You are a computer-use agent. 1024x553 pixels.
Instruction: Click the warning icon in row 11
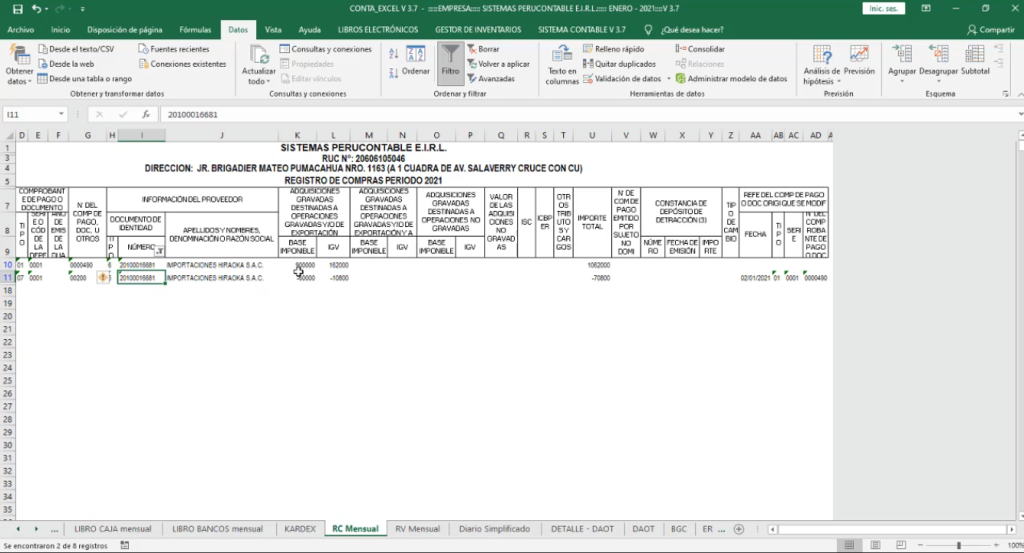(x=103, y=277)
